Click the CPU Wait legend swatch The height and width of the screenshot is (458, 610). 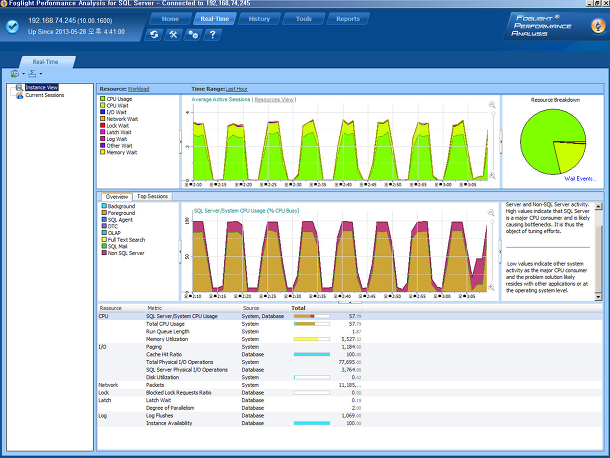(x=103, y=105)
